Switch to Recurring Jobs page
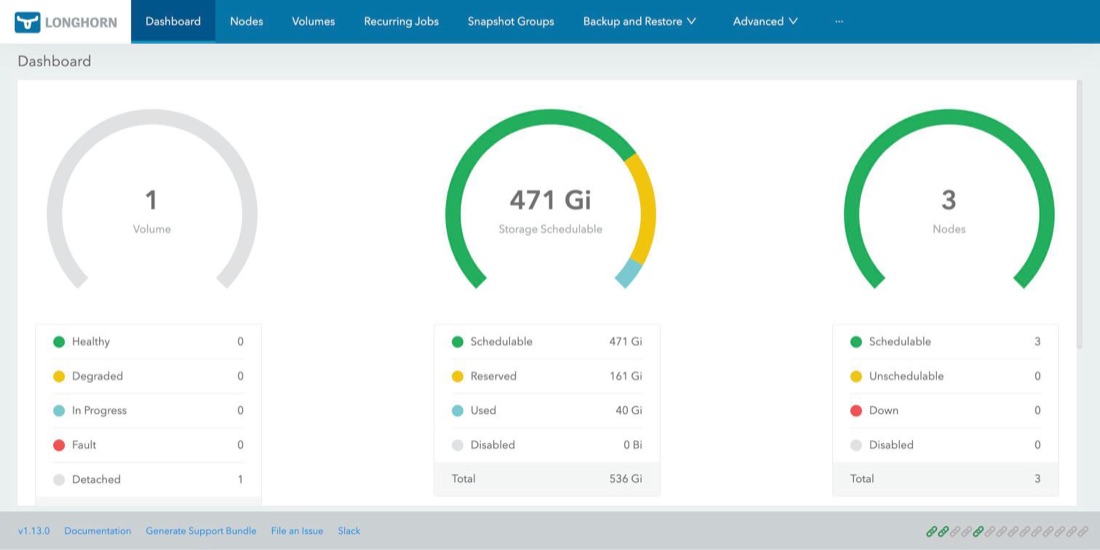This screenshot has height=550, width=1100. (x=401, y=21)
